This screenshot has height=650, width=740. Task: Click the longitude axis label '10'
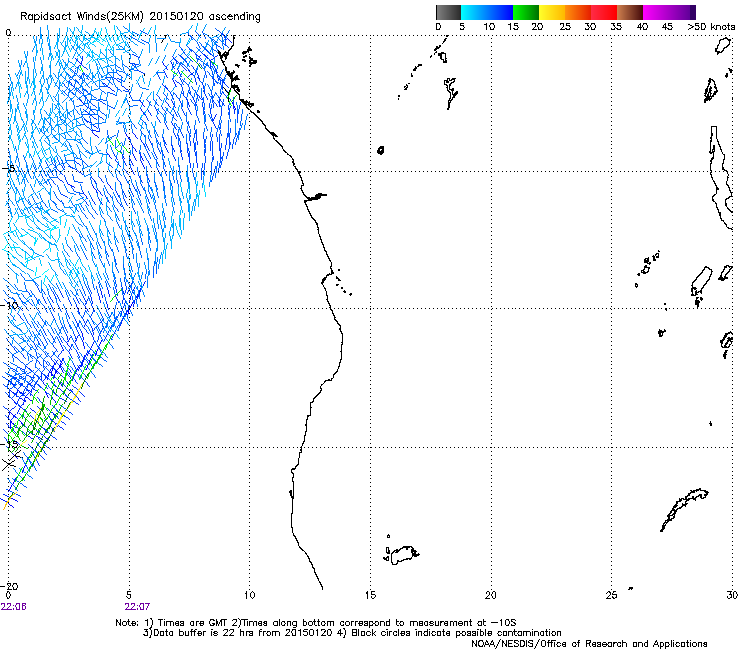pos(250,595)
